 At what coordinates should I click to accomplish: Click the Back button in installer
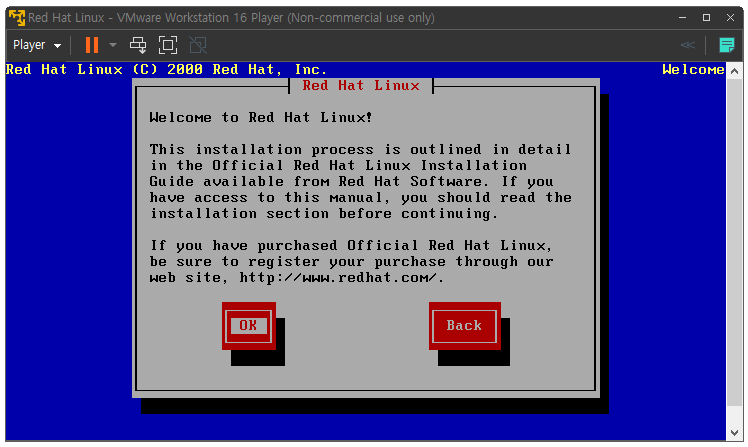(x=464, y=325)
